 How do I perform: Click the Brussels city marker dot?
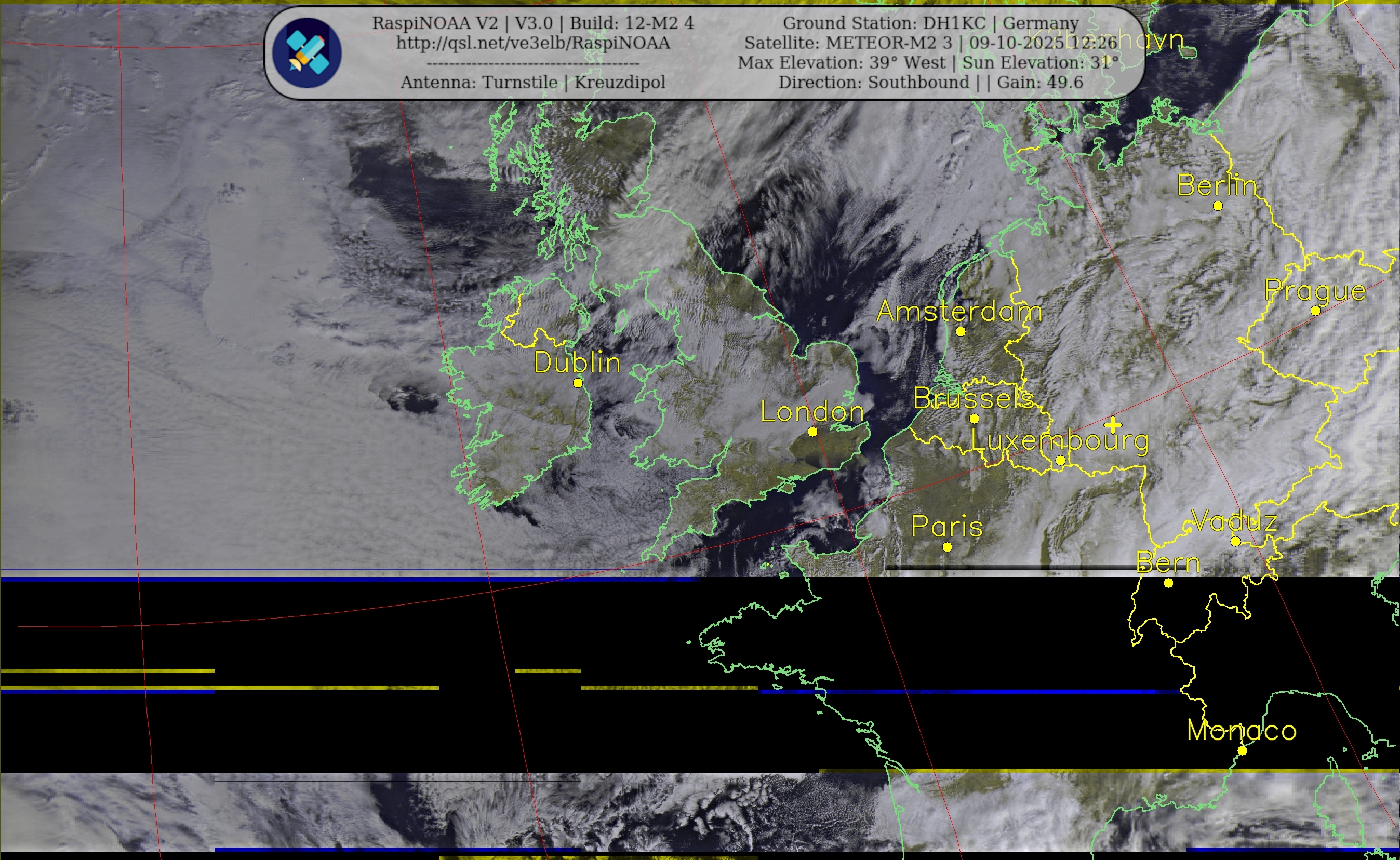tap(974, 419)
